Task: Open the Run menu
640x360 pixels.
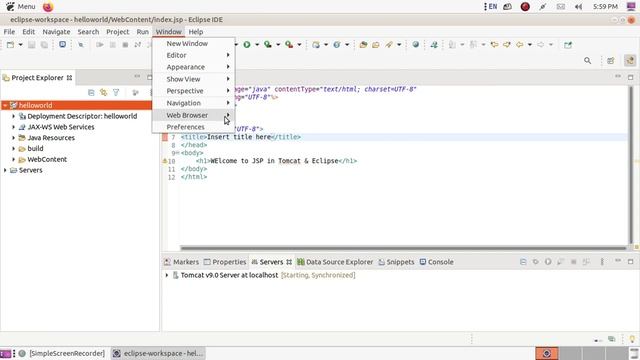Action: [x=142, y=31]
